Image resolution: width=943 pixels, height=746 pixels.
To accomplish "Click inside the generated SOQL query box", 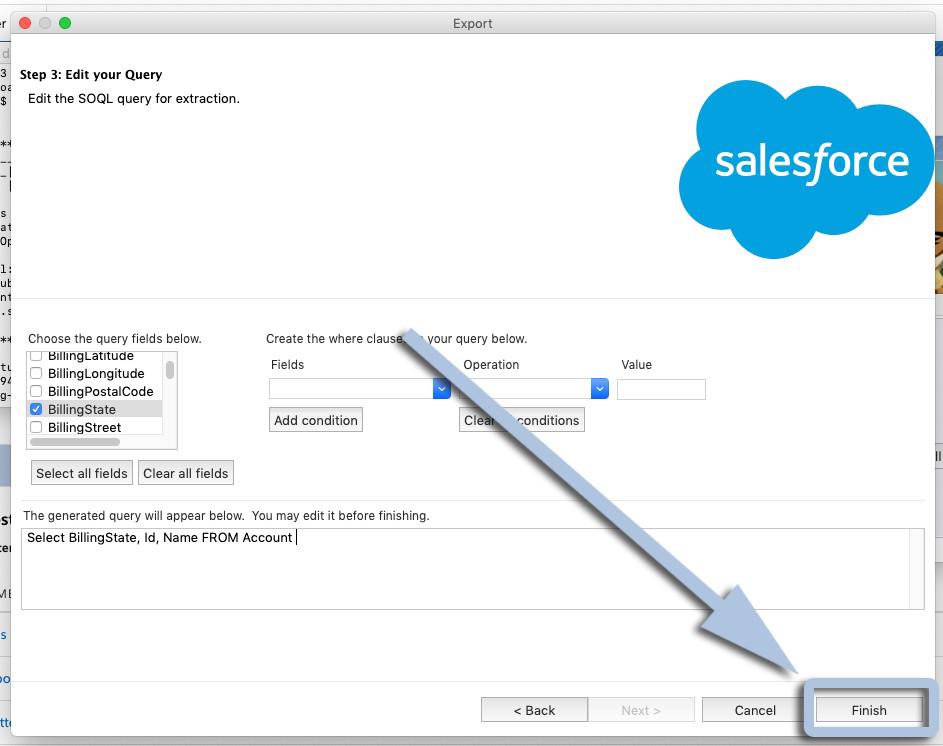I will [470, 568].
